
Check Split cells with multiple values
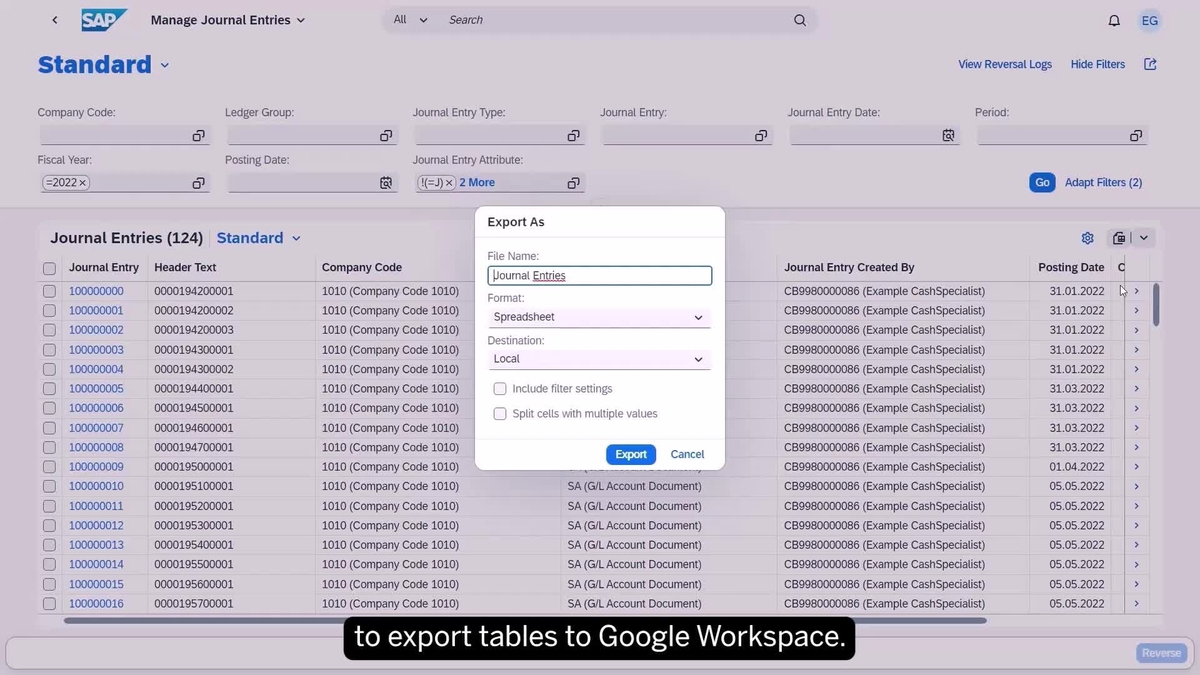tap(500, 413)
